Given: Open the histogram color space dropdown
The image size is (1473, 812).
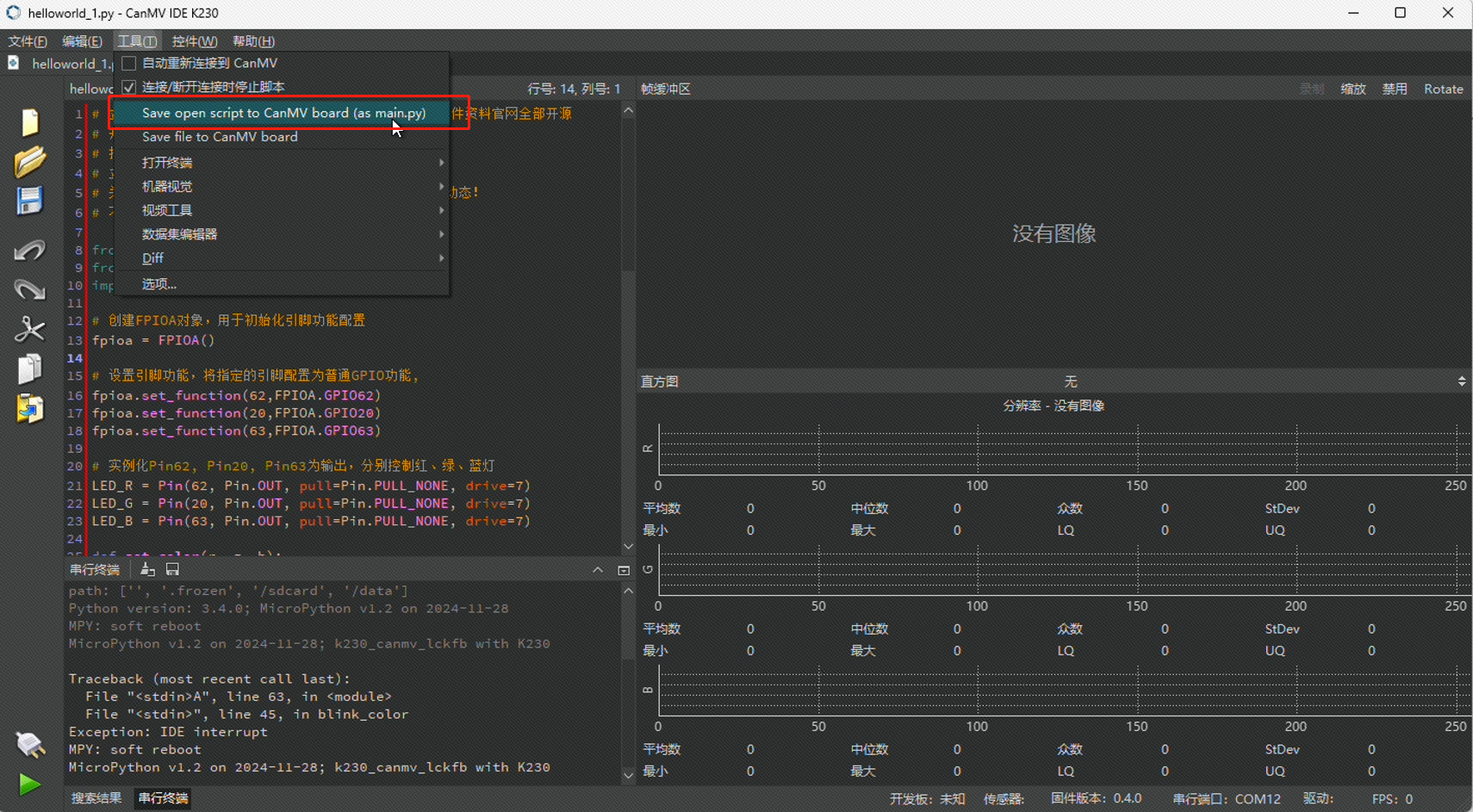Looking at the screenshot, I should [x=1071, y=381].
